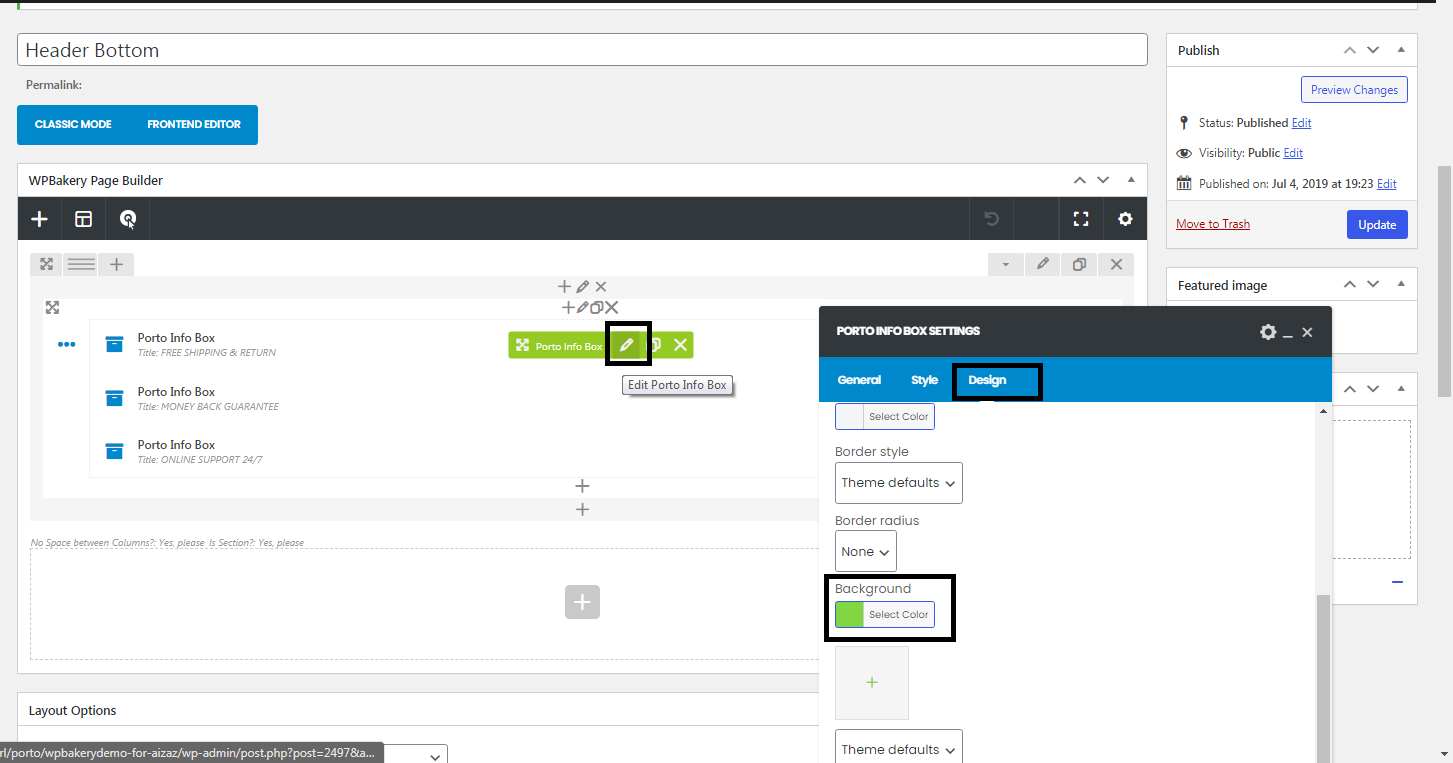Image resolution: width=1453 pixels, height=763 pixels.
Task: Click the blue three-dots column icon
Action: 66,344
